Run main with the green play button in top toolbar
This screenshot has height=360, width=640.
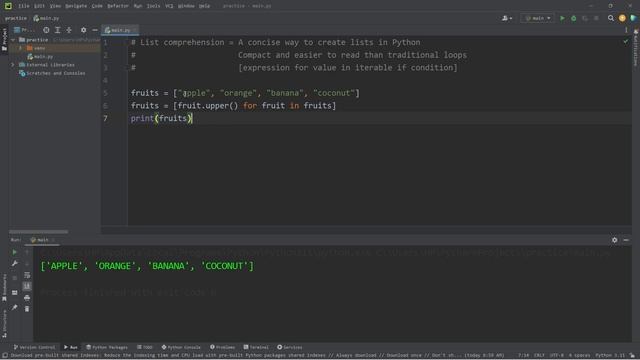coord(562,18)
